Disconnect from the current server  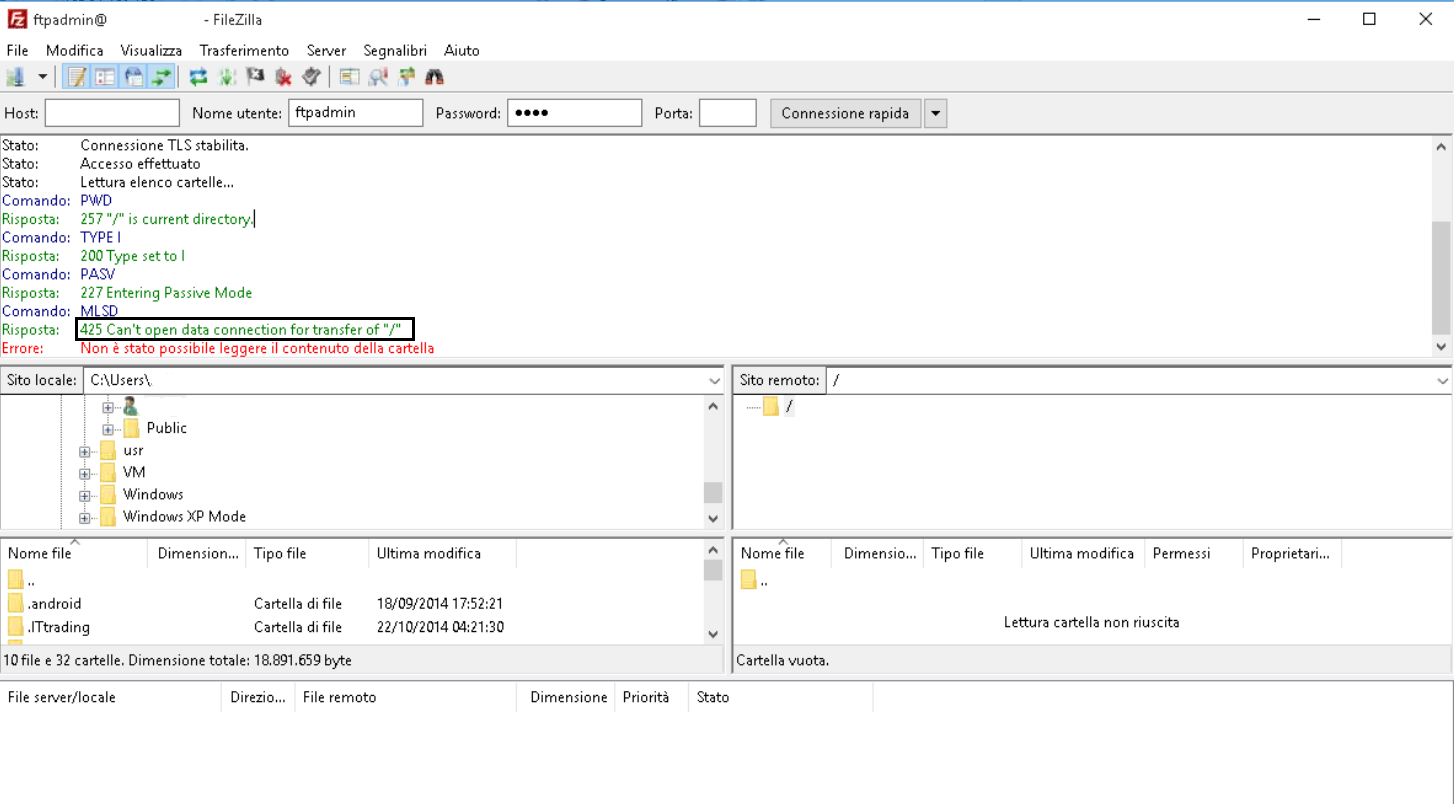click(283, 77)
